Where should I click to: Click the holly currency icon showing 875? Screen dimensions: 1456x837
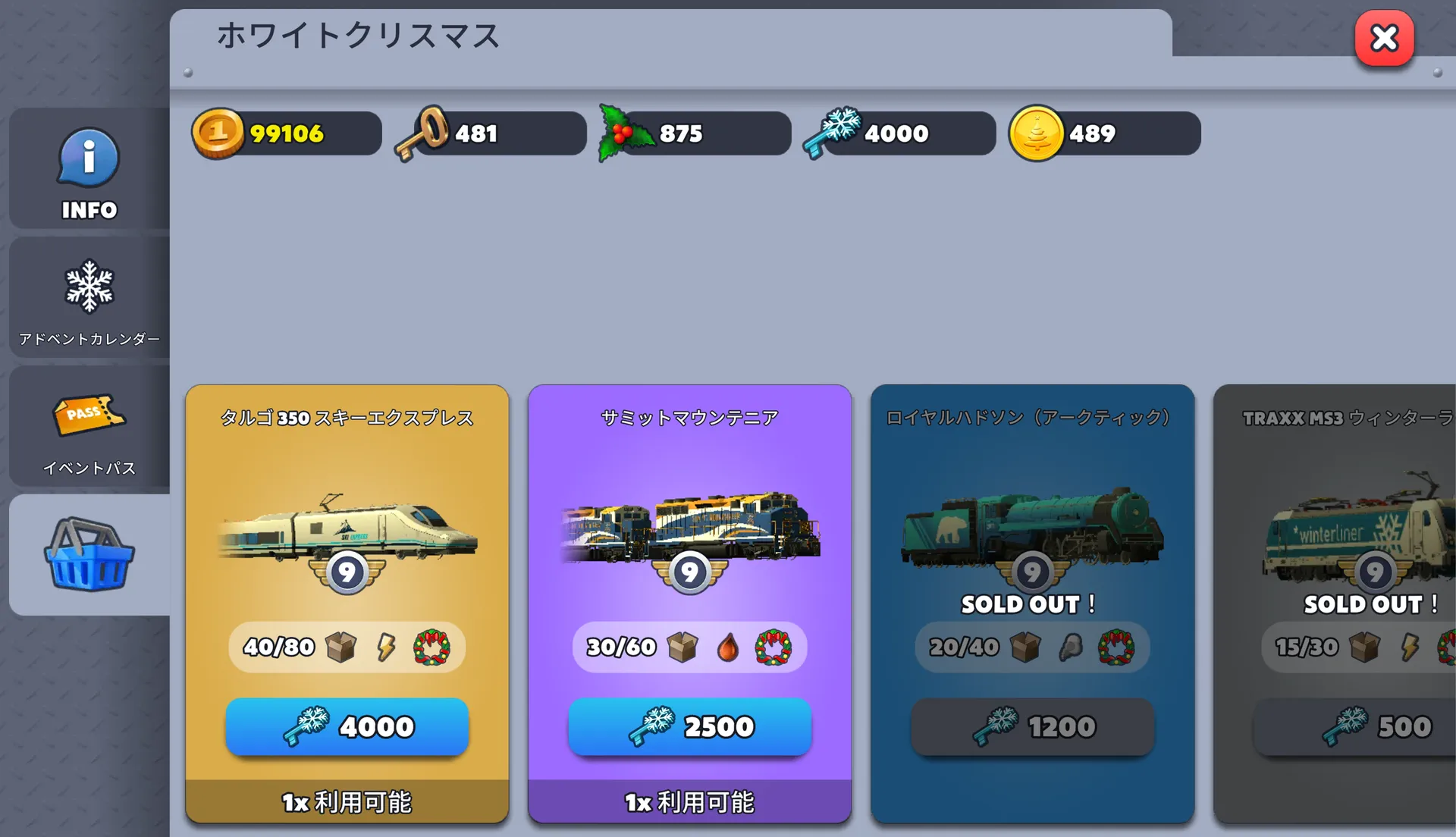(x=626, y=133)
